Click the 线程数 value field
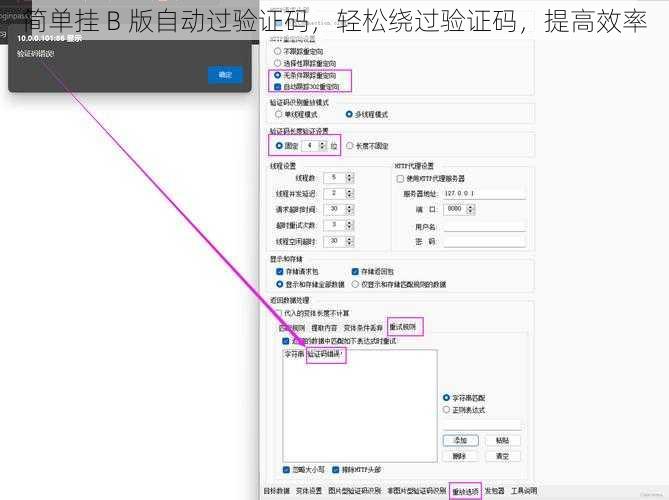The image size is (669, 500). click(334, 177)
